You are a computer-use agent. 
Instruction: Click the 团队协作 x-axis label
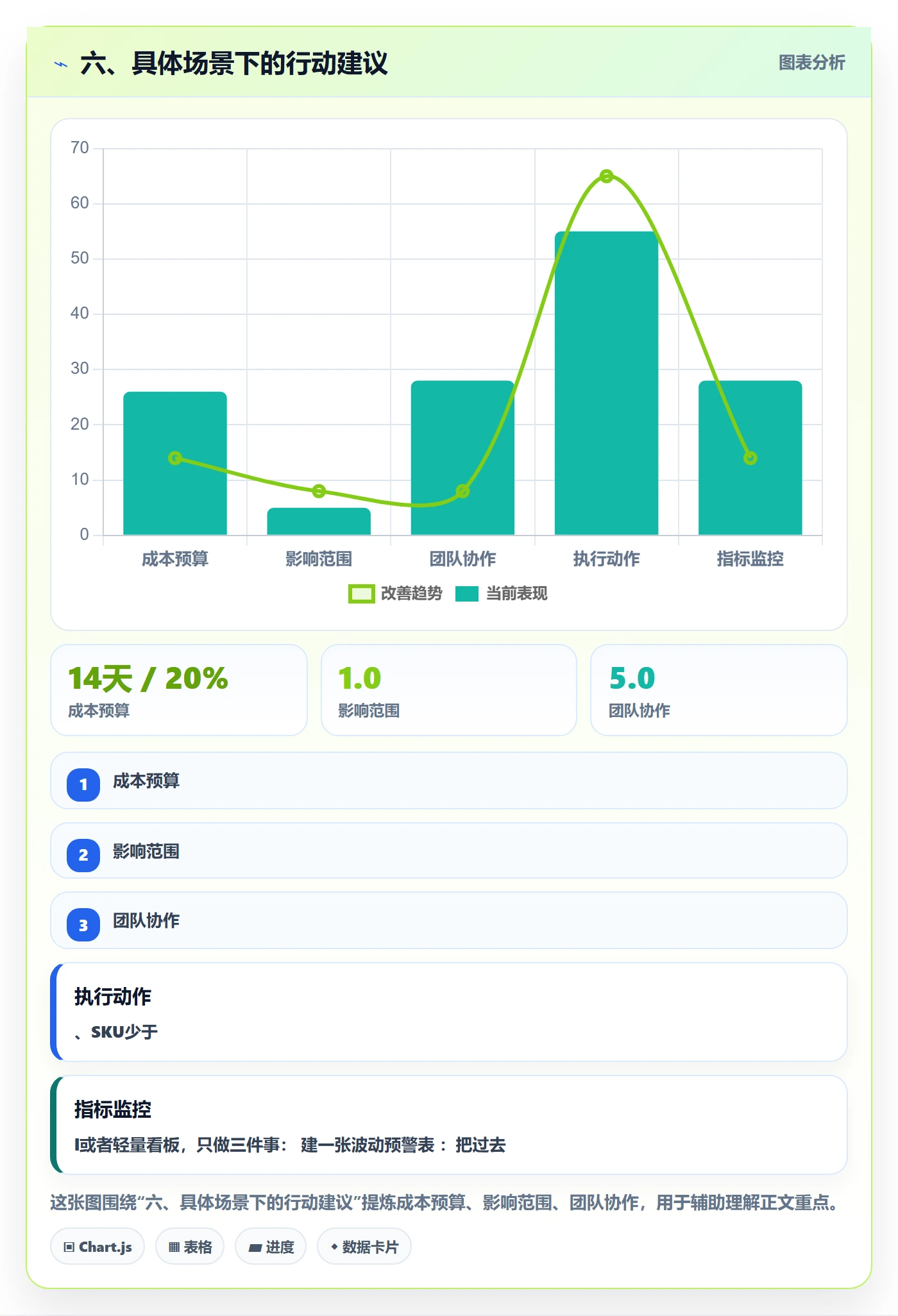462,559
